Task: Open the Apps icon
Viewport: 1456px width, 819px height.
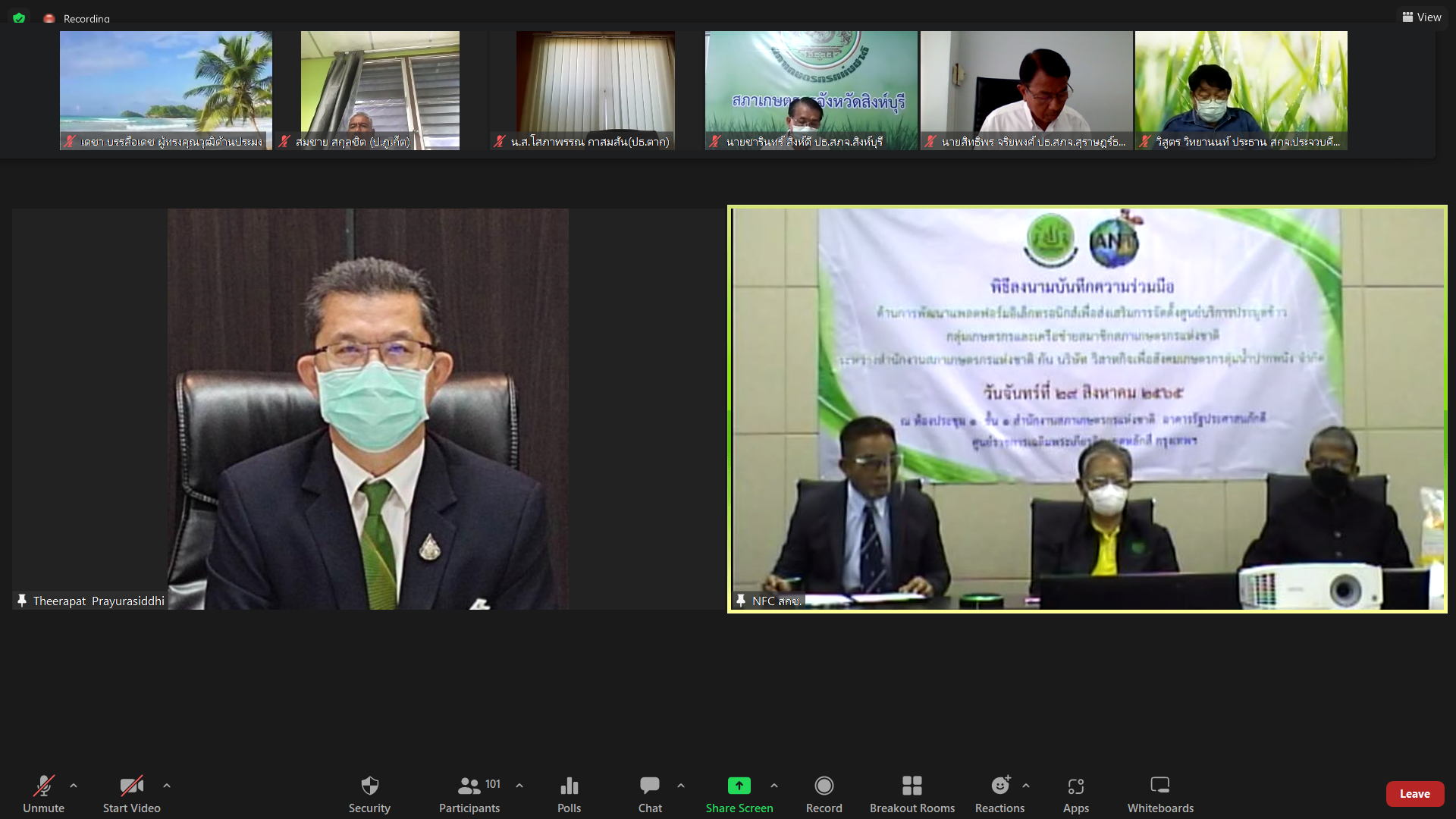Action: click(x=1075, y=786)
